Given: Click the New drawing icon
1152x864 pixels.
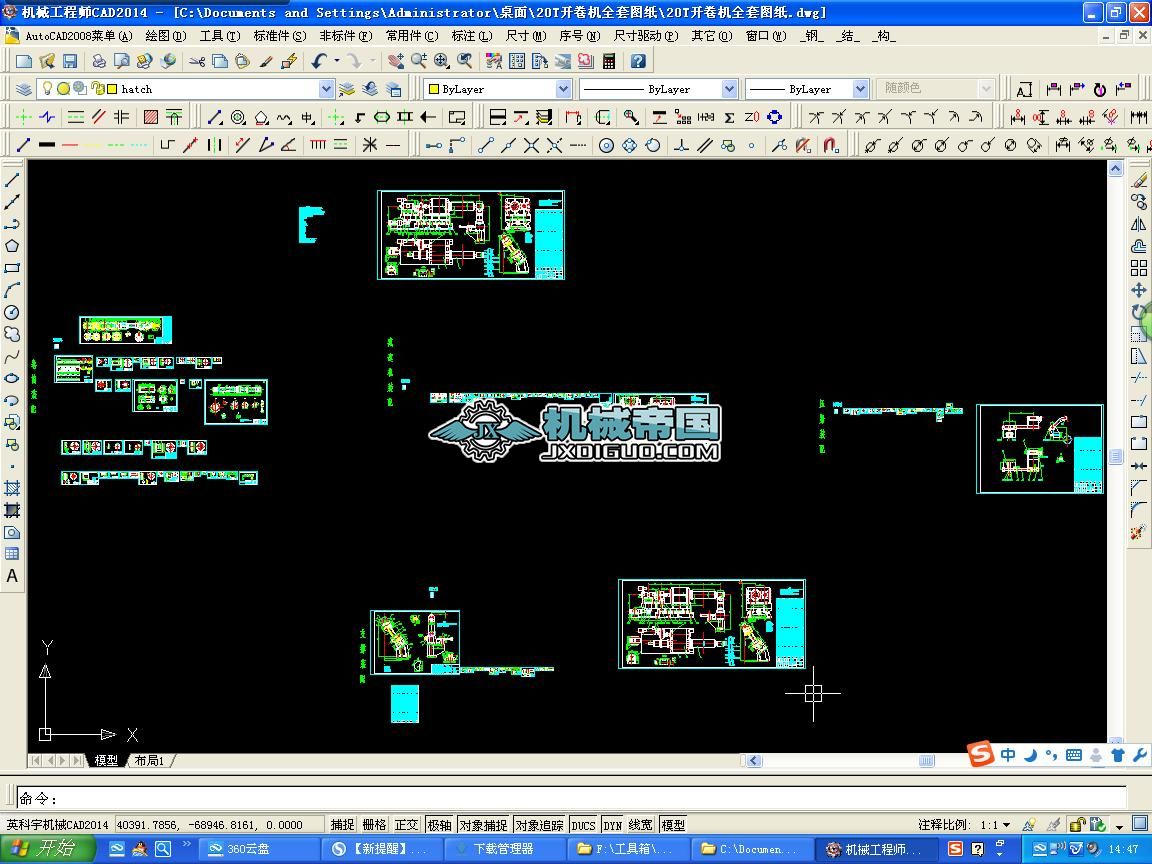Looking at the screenshot, I should click(x=24, y=62).
